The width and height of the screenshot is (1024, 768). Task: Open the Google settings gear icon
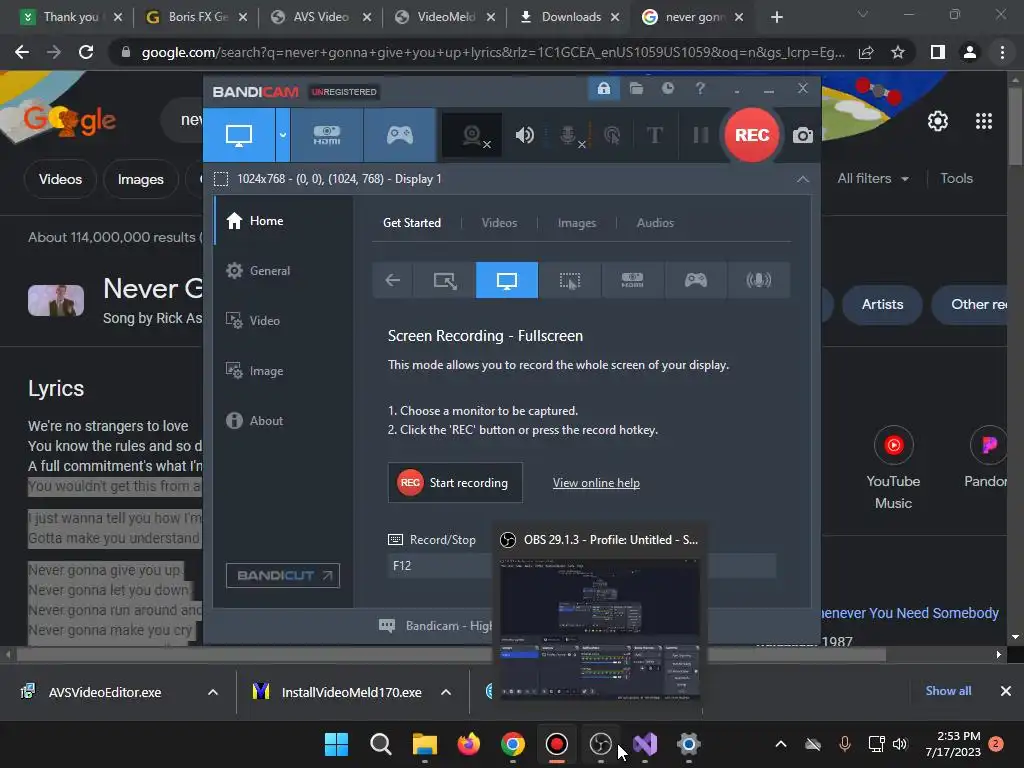[938, 121]
